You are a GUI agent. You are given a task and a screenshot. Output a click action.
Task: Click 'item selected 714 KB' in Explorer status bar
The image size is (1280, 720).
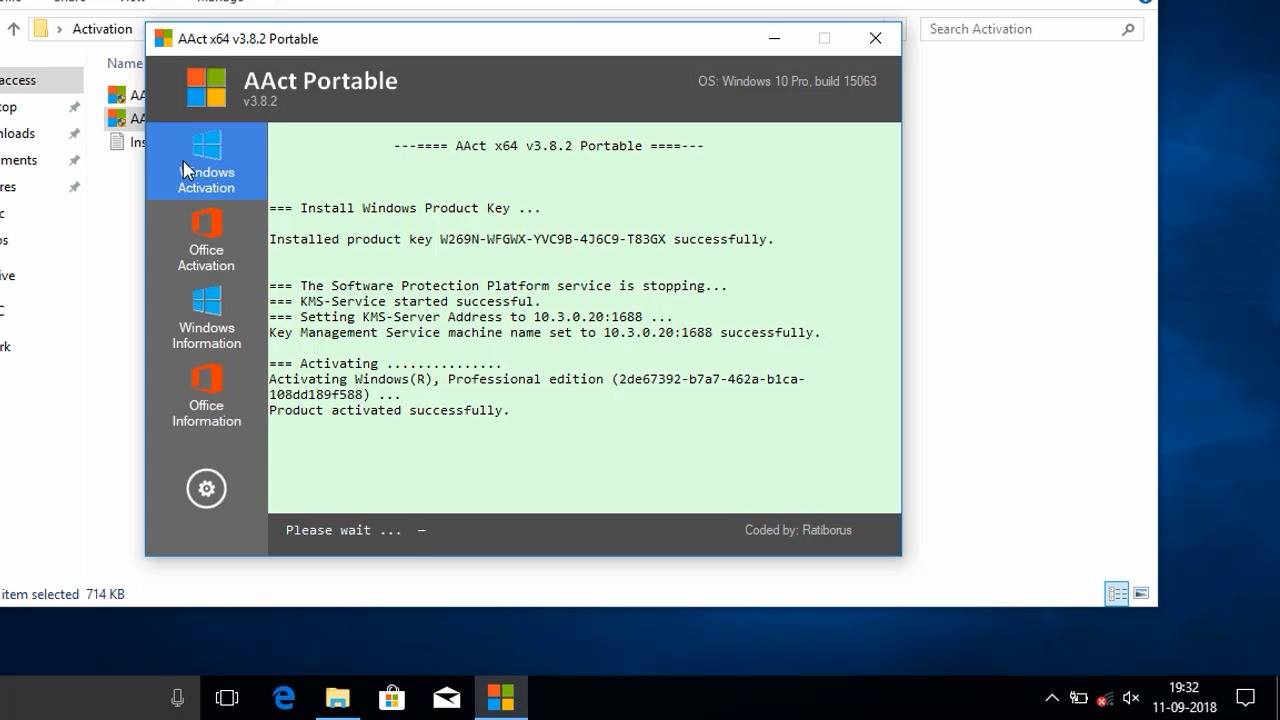coord(63,594)
